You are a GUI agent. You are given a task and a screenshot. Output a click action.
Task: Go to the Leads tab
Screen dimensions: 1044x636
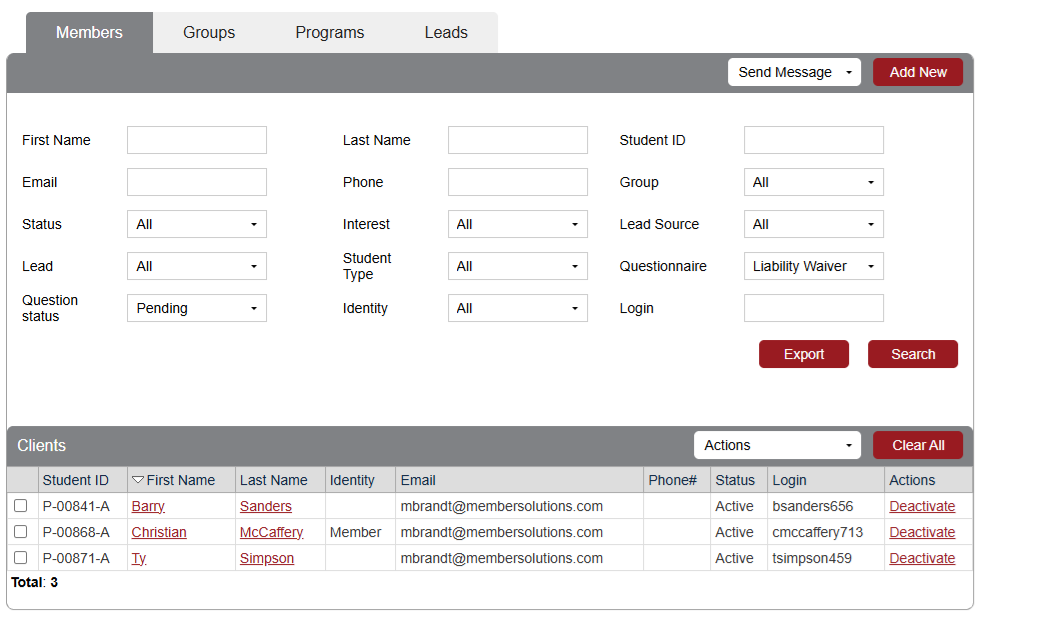point(446,32)
